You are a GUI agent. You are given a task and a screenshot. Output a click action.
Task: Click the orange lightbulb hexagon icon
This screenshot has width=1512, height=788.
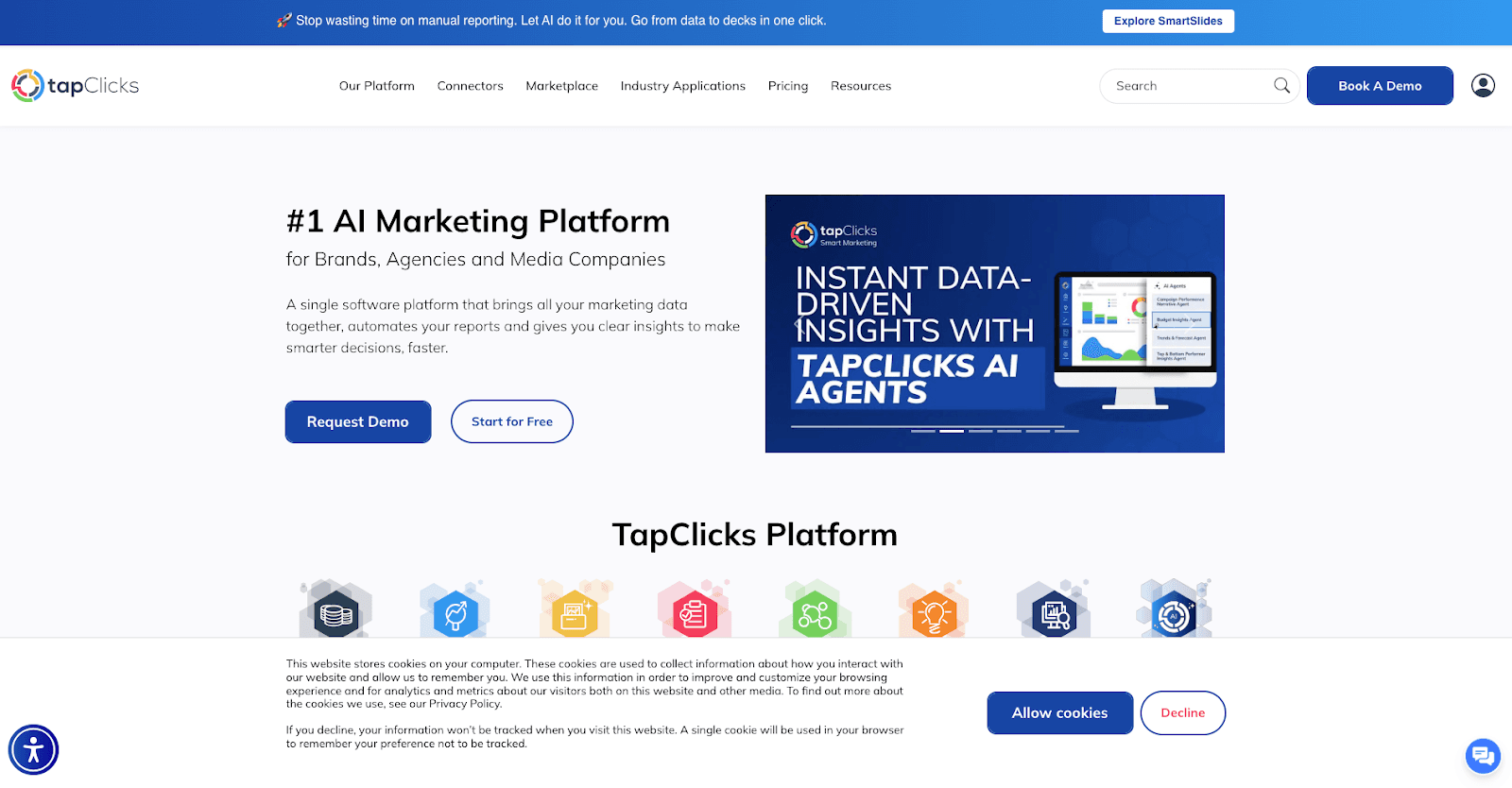(934, 612)
